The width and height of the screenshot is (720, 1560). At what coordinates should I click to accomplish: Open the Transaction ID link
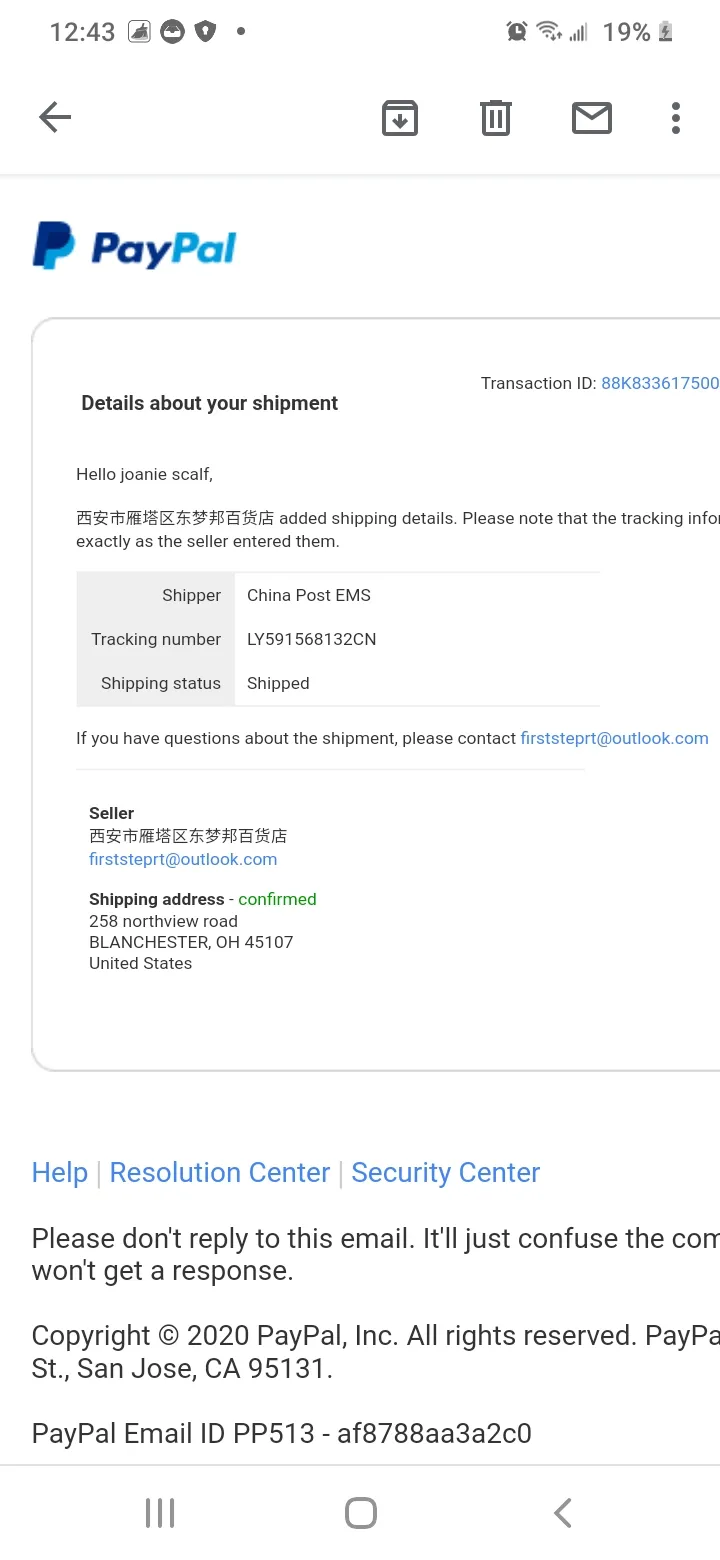tap(660, 383)
